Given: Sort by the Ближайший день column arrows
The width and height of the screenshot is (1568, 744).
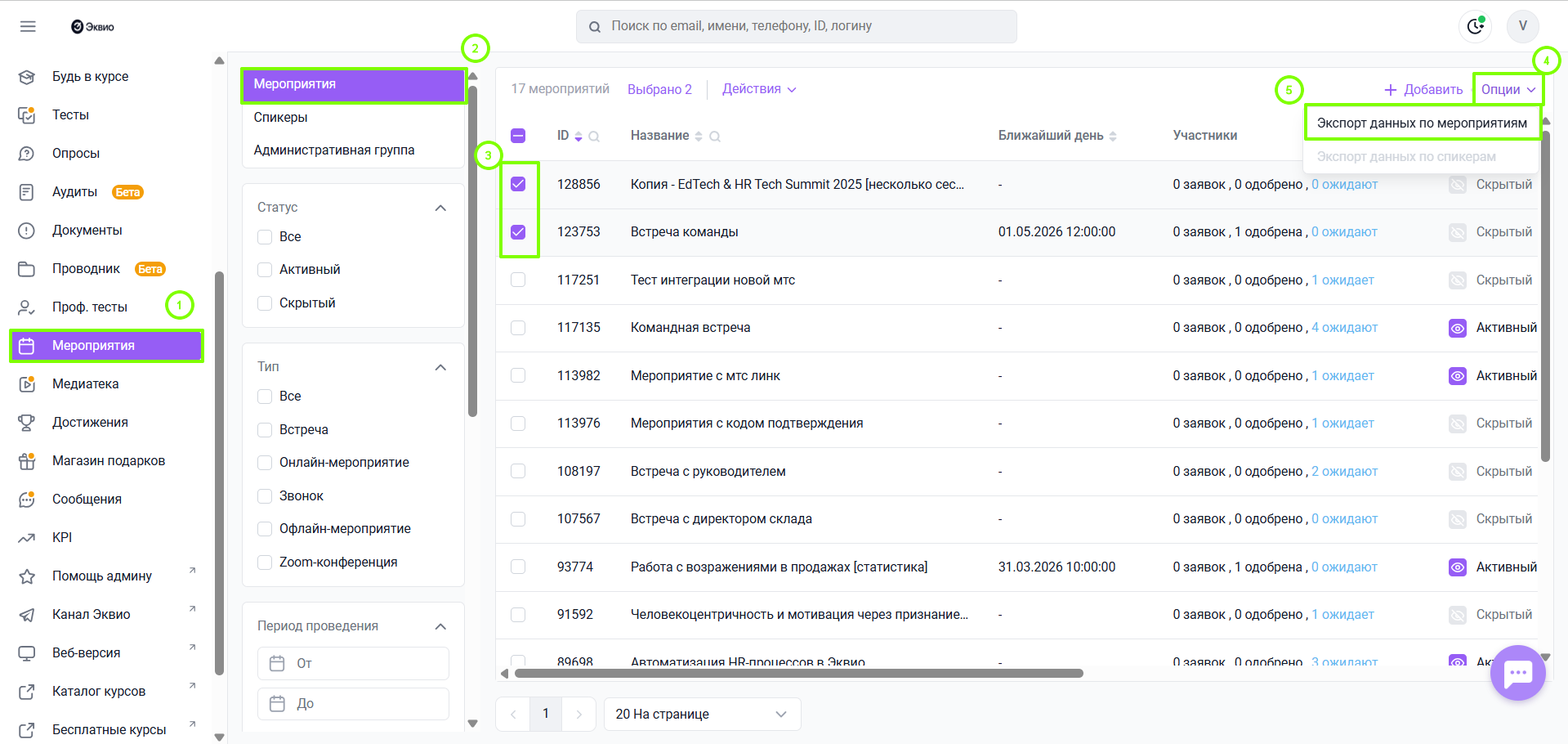Looking at the screenshot, I should click(1113, 137).
